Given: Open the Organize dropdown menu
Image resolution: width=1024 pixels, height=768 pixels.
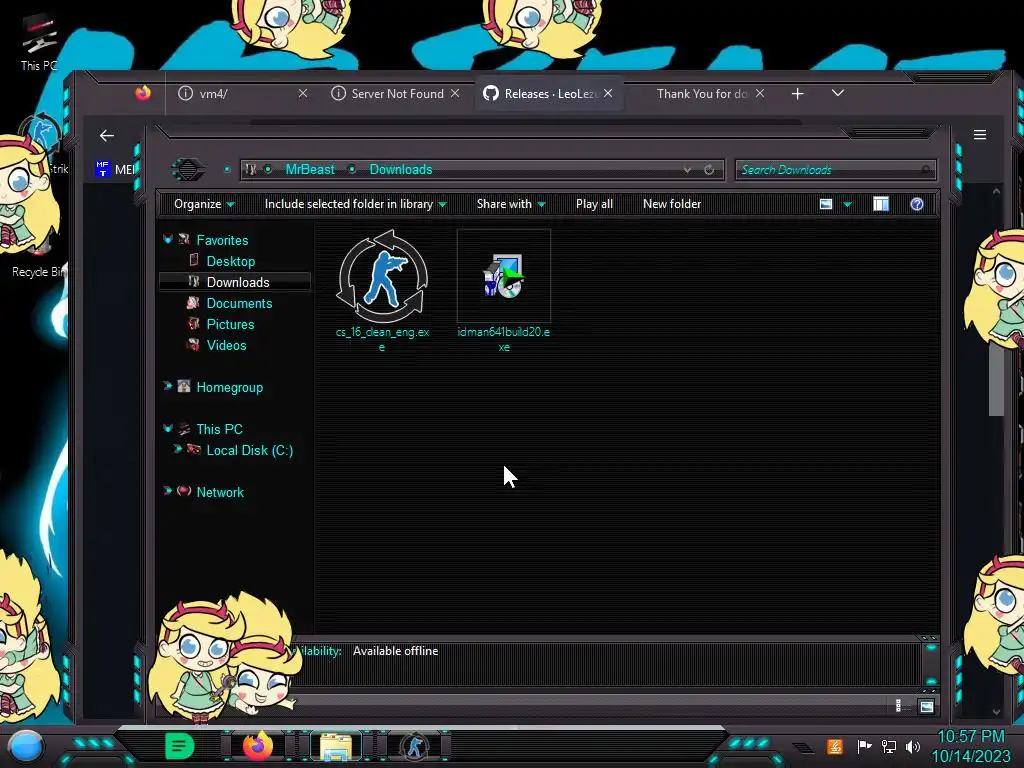Looking at the screenshot, I should (x=204, y=204).
